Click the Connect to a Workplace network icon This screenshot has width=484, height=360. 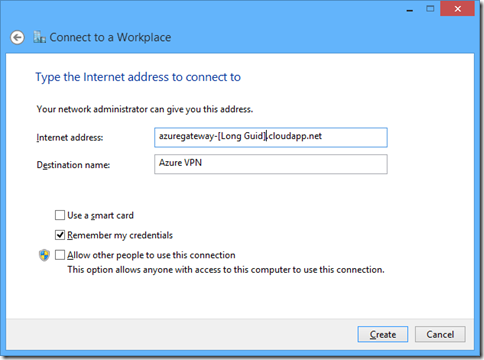pyautogui.click(x=39, y=37)
